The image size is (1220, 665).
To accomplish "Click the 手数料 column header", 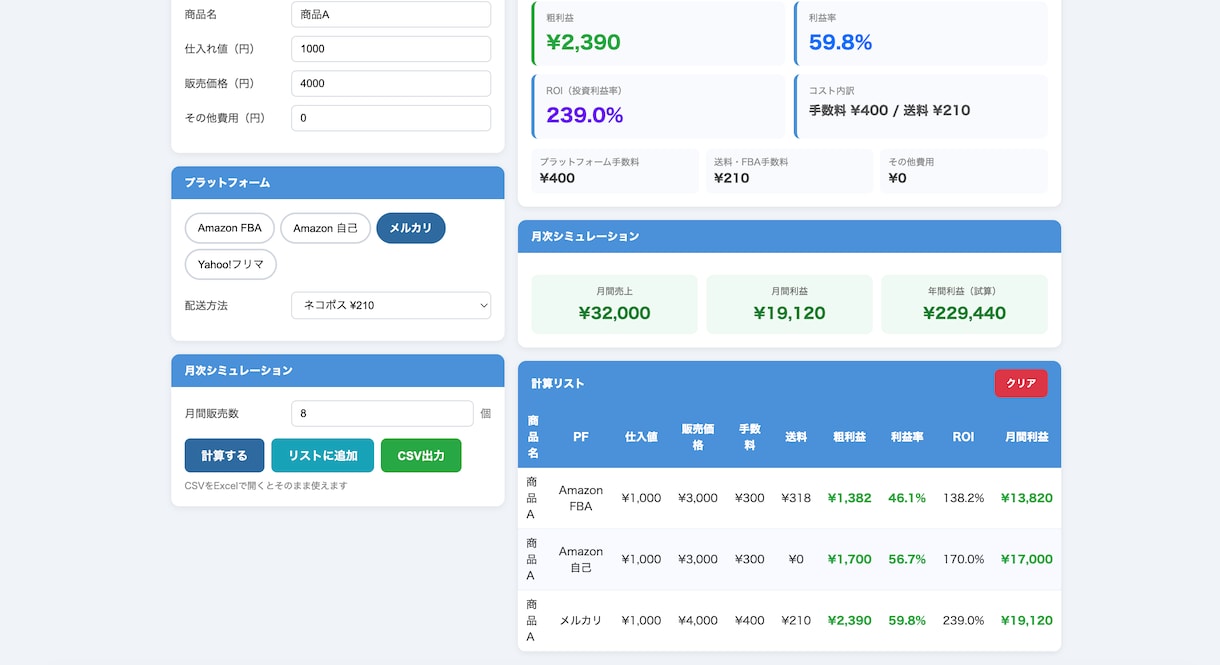I will click(x=750, y=437).
